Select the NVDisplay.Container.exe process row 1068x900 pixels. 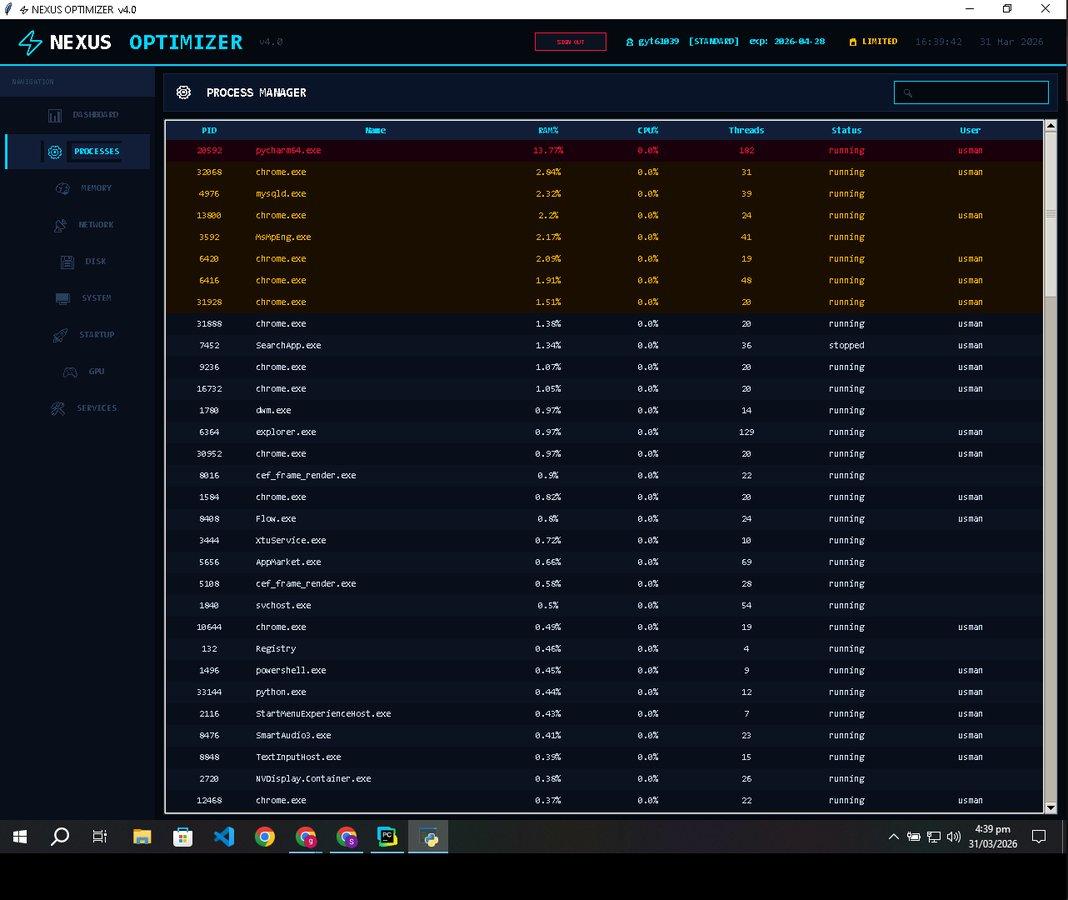point(604,779)
